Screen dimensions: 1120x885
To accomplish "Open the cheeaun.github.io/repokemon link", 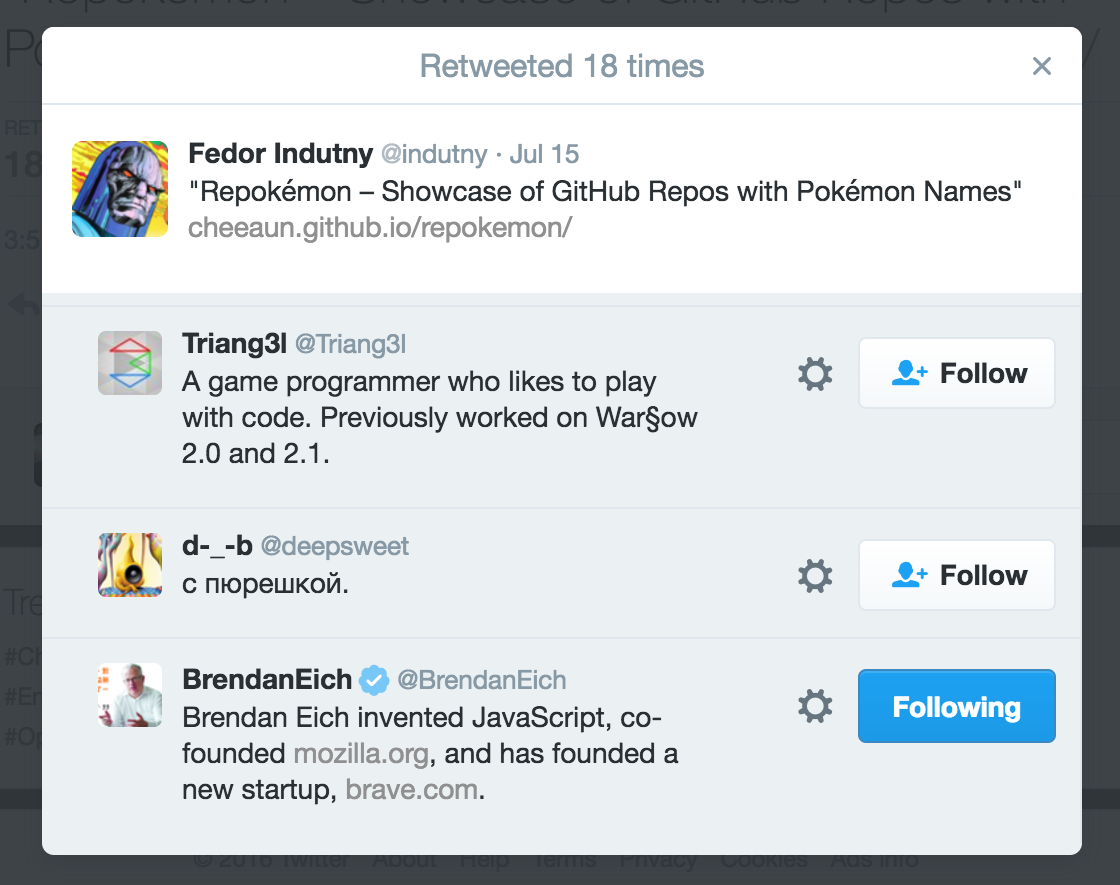I will point(380,227).
